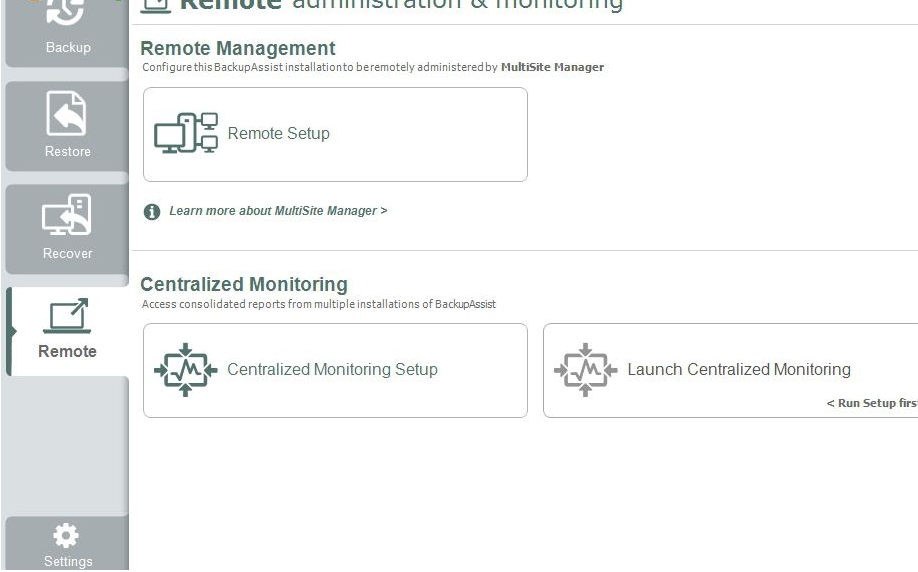This screenshot has height=572, width=918.
Task: Switch to the Backup tab label
Action: click(68, 47)
